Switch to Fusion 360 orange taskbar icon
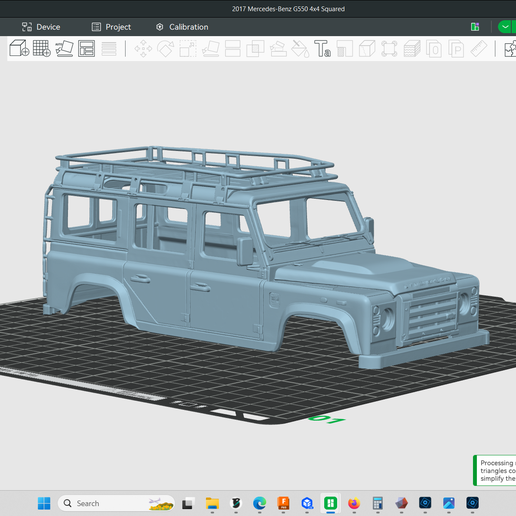516x516 pixels. [x=283, y=503]
